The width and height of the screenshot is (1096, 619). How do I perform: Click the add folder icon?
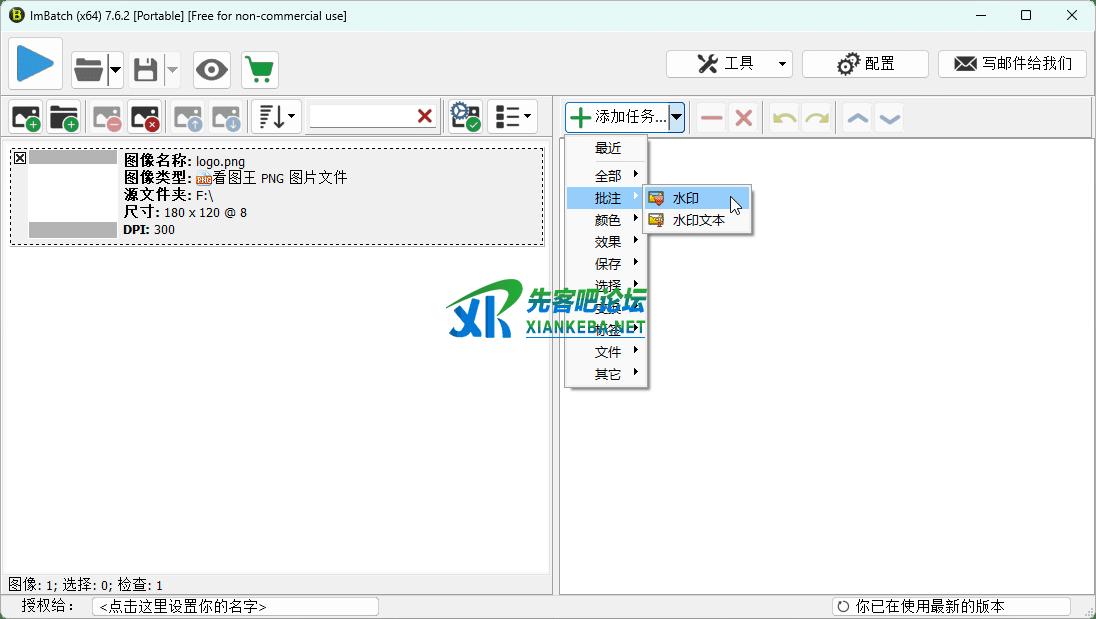(x=64, y=118)
